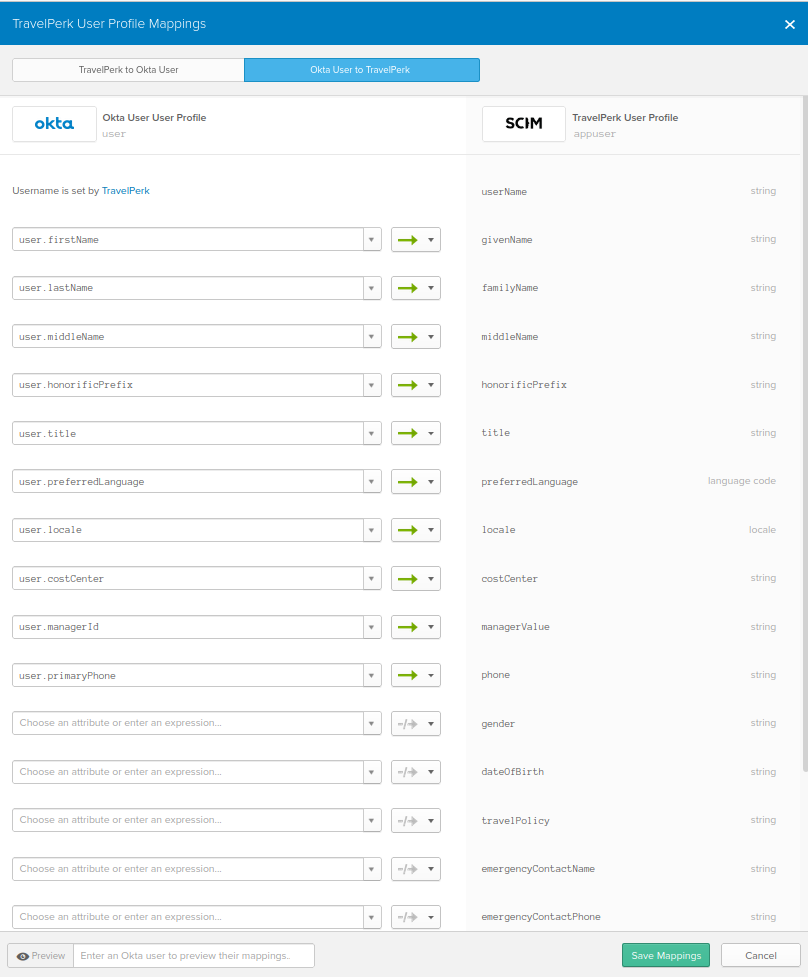Click the do-not-map icon for emergencyContactName
Viewport: 808px width, 977px height.
407,869
